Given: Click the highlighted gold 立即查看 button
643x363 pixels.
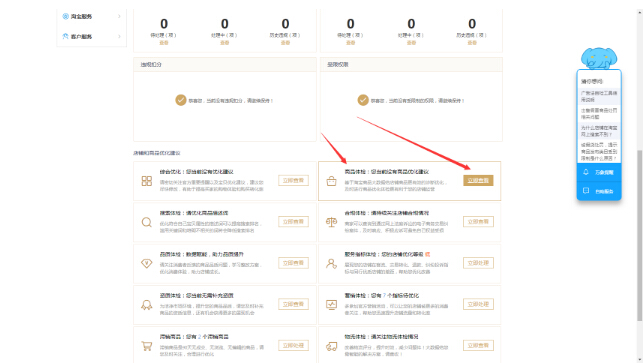Looking at the screenshot, I should tap(478, 180).
